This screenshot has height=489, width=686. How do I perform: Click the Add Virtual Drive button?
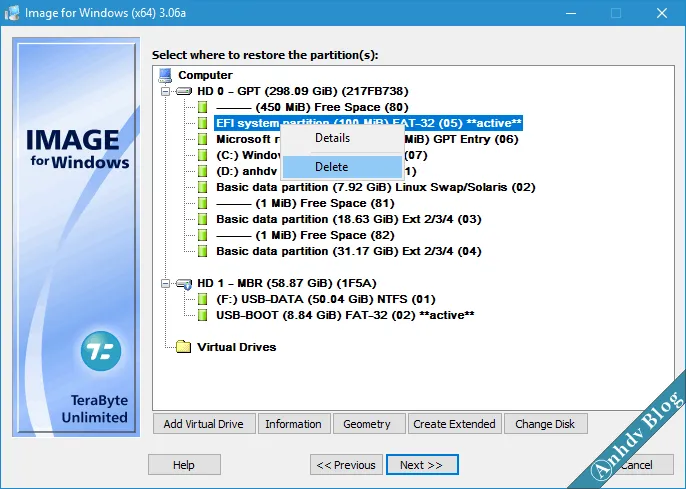pyautogui.click(x=204, y=424)
